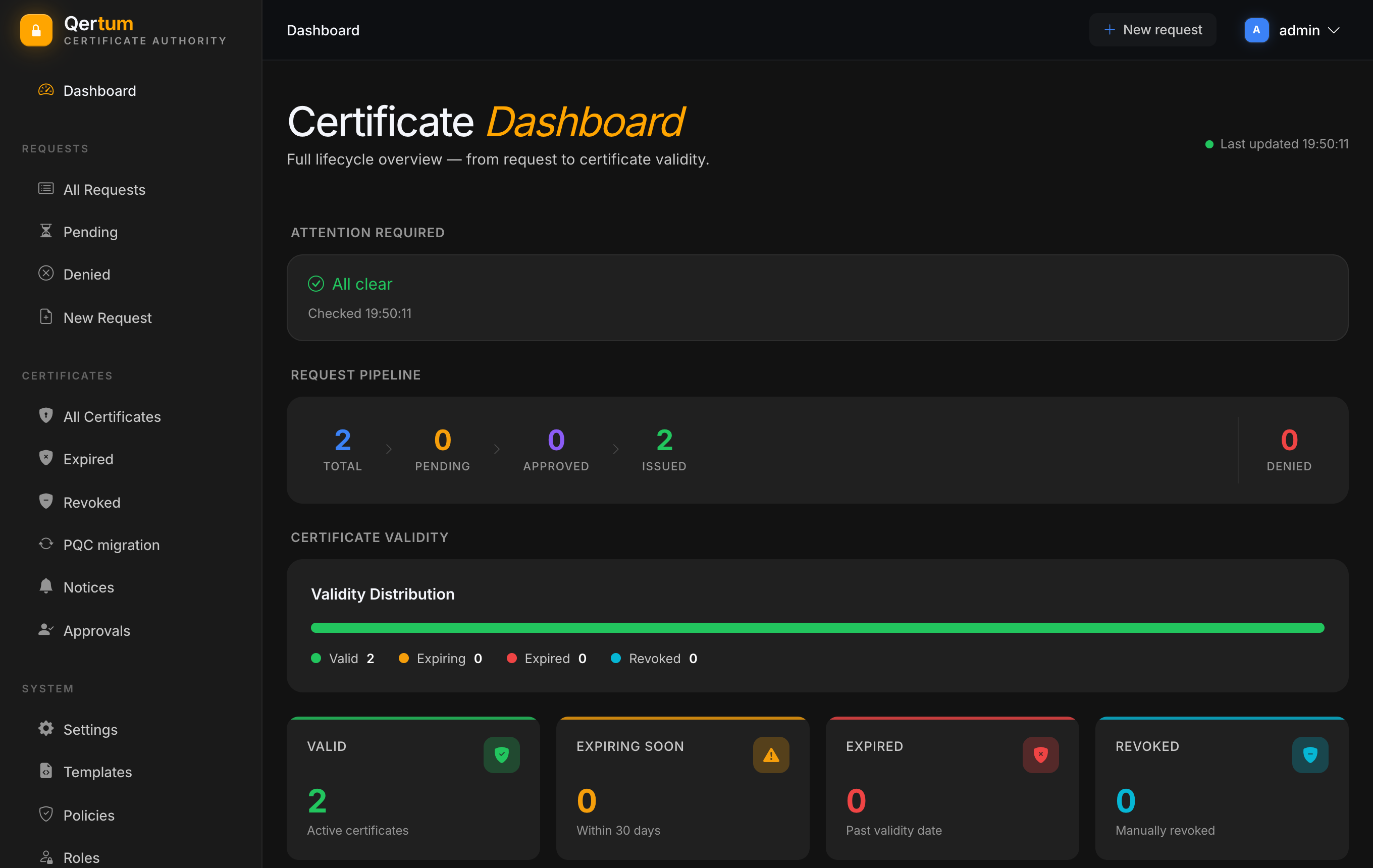Click the Total count in request pipeline
1373x868 pixels.
click(x=343, y=440)
